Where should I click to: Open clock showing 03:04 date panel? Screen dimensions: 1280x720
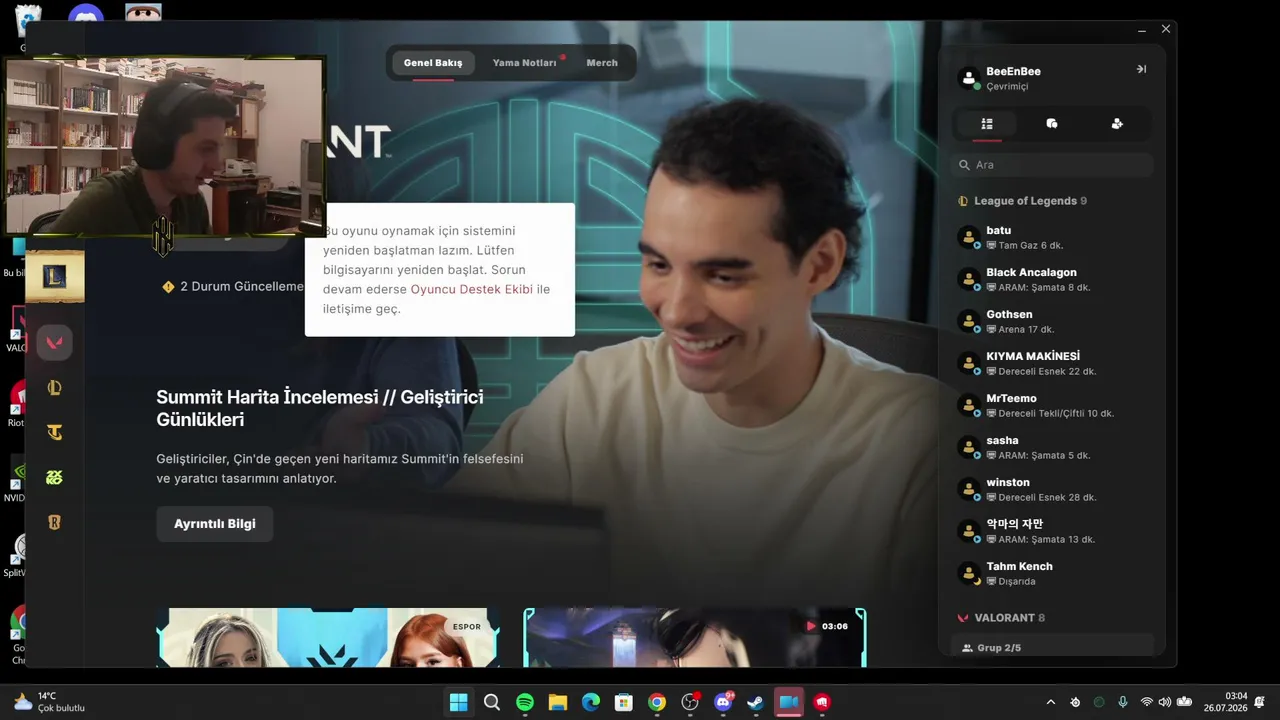pyautogui.click(x=1225, y=702)
